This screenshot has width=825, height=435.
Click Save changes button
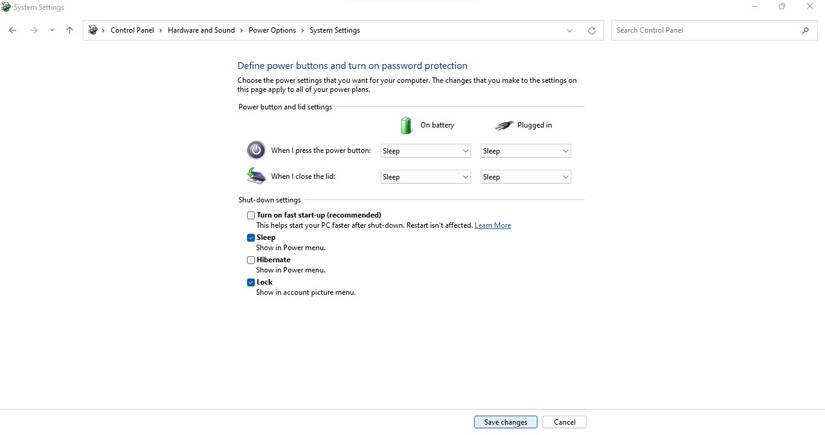click(505, 422)
